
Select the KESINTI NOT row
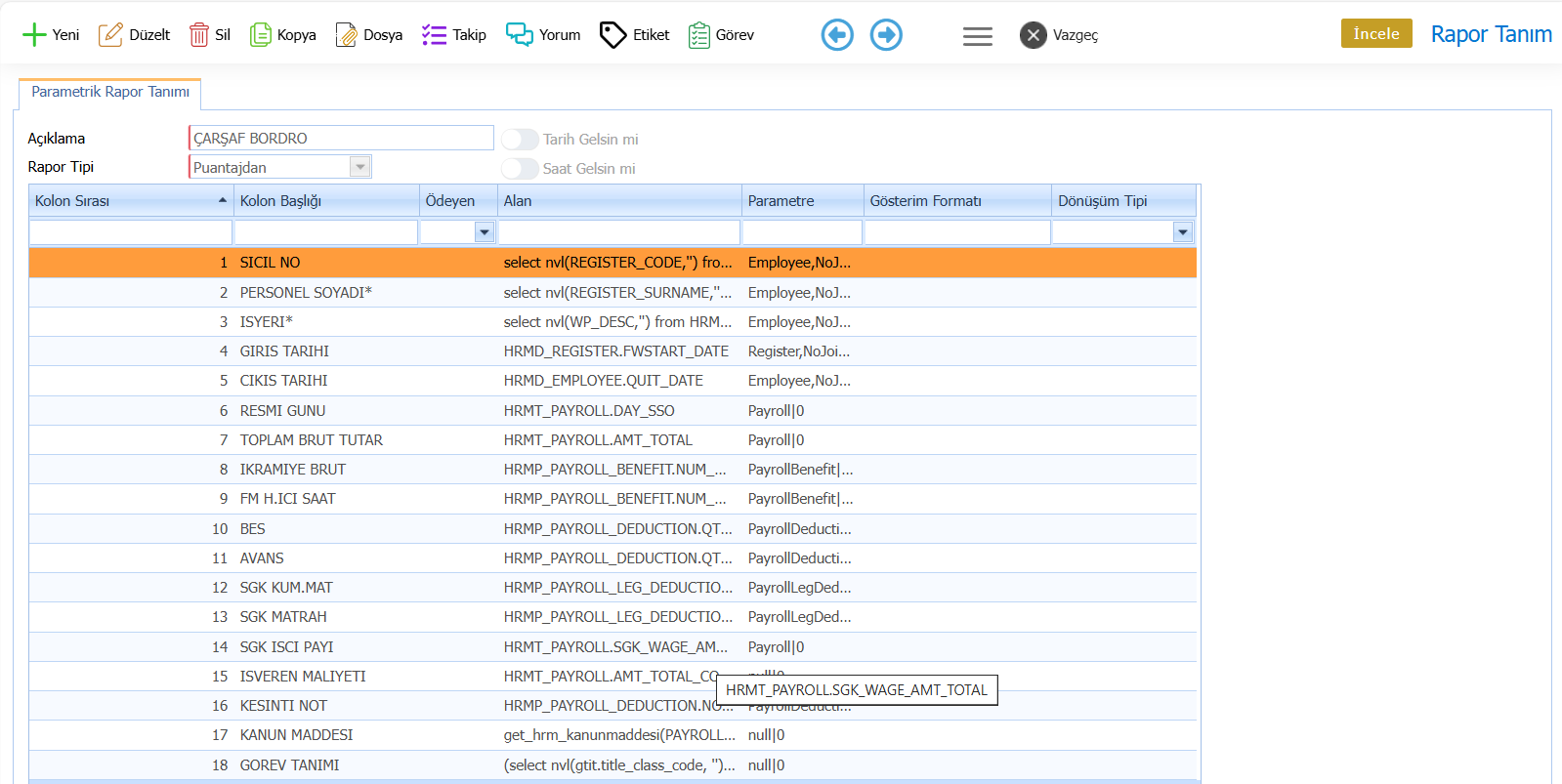click(612, 706)
